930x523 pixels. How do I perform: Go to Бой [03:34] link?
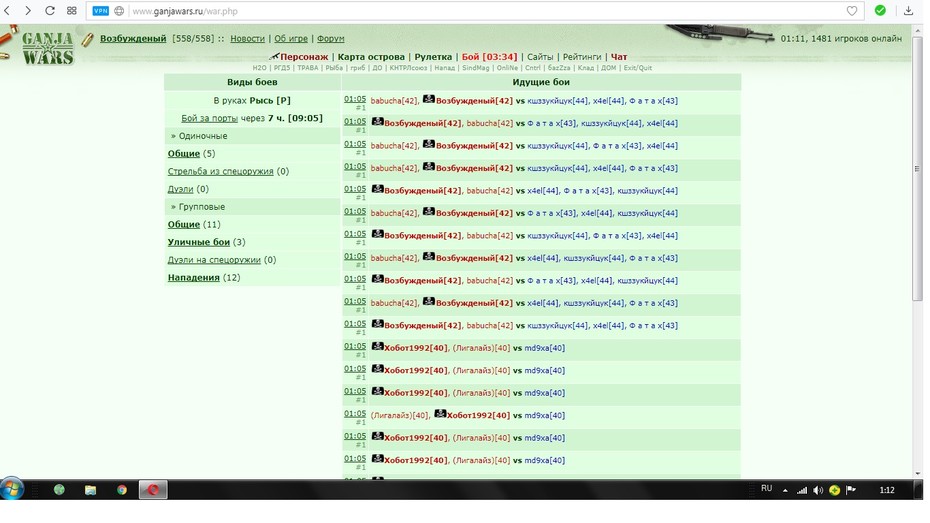489,57
